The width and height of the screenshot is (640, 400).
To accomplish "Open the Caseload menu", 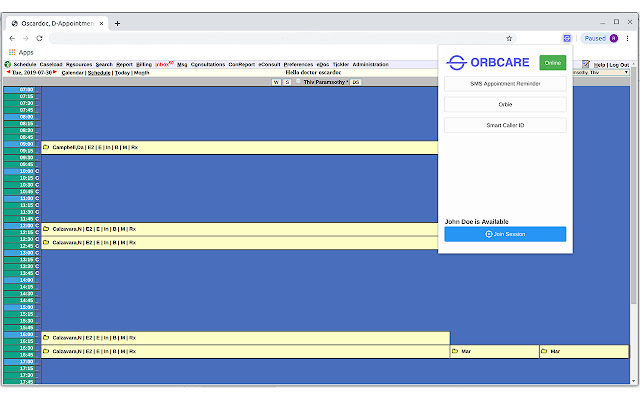I will click(51, 64).
